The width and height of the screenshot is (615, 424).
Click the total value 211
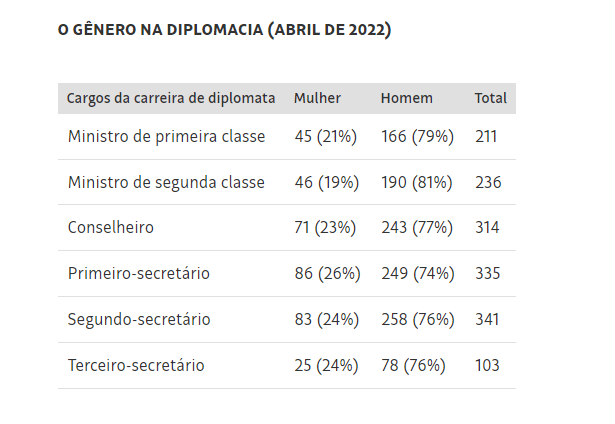(x=487, y=136)
